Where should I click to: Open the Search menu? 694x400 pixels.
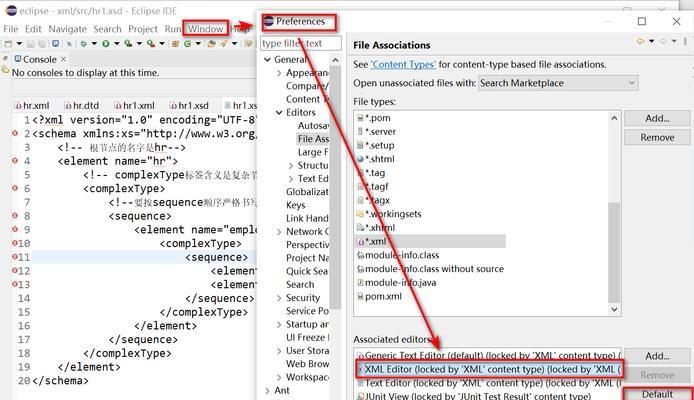pos(107,29)
